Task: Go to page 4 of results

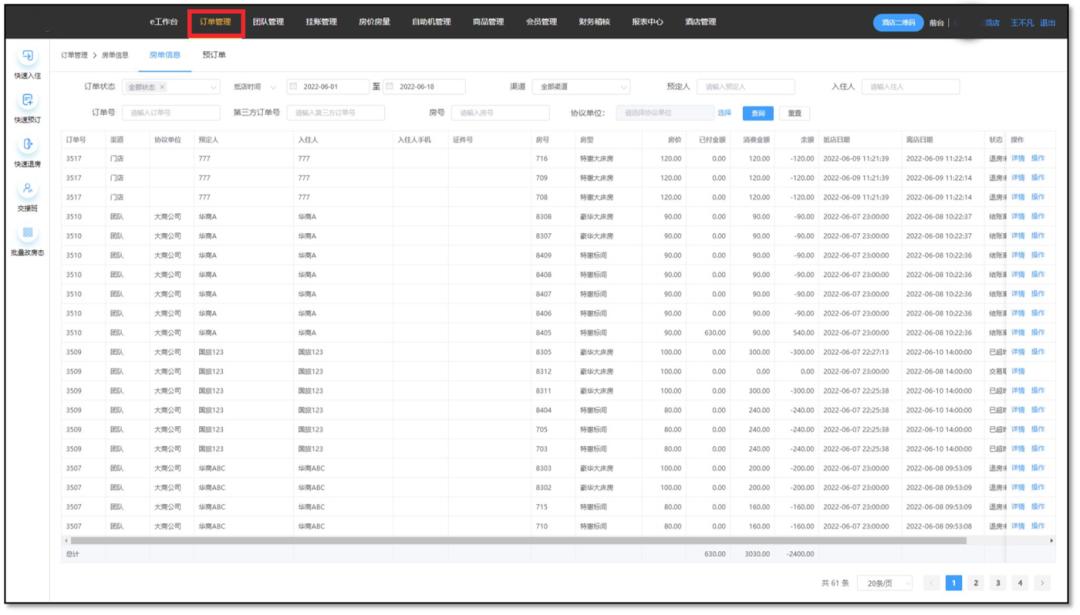Action: [1021, 583]
